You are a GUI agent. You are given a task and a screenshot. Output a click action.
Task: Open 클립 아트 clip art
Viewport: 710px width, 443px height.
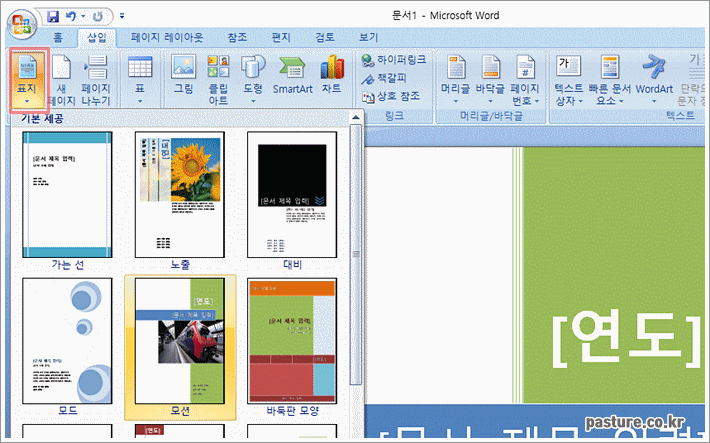218,80
